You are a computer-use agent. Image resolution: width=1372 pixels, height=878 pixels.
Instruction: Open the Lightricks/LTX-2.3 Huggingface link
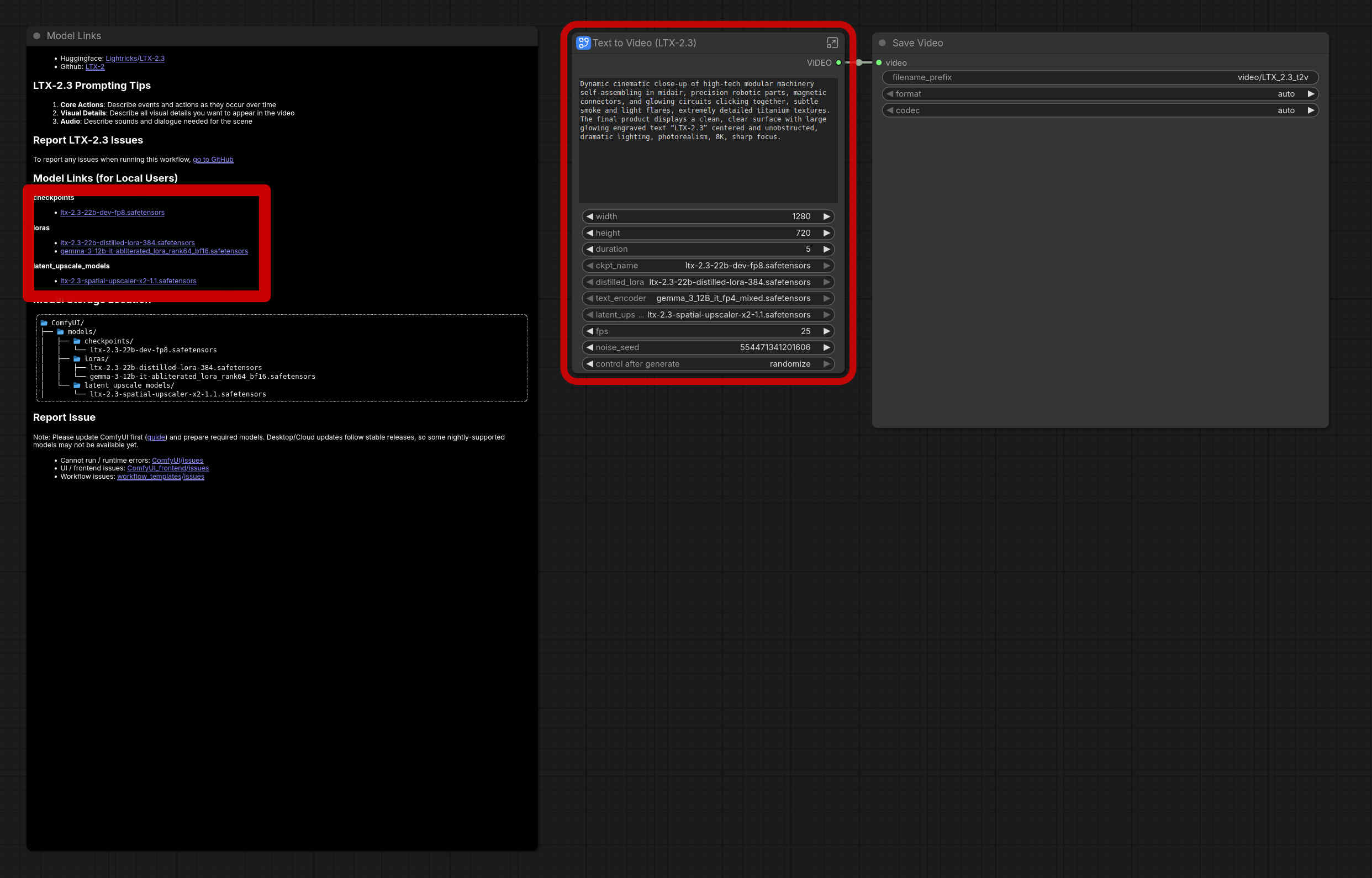tap(135, 58)
